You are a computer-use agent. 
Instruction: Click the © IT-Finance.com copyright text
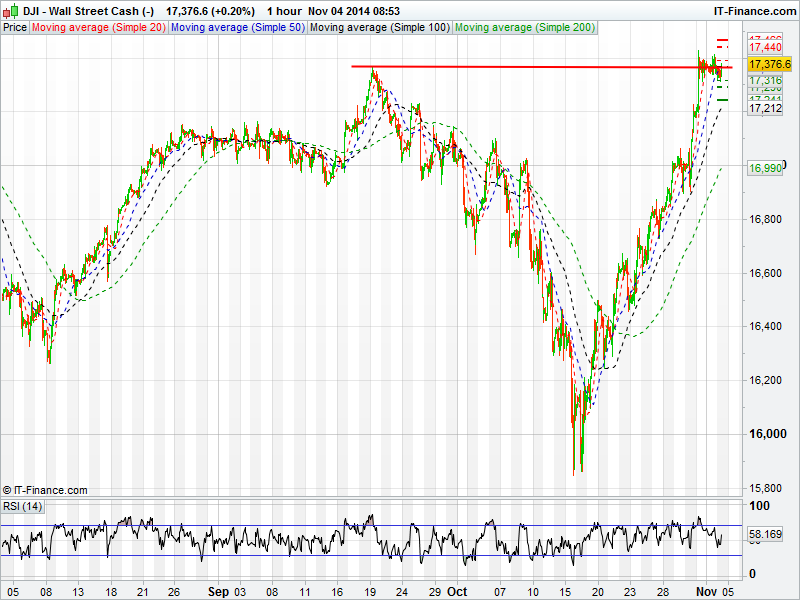(x=45, y=490)
